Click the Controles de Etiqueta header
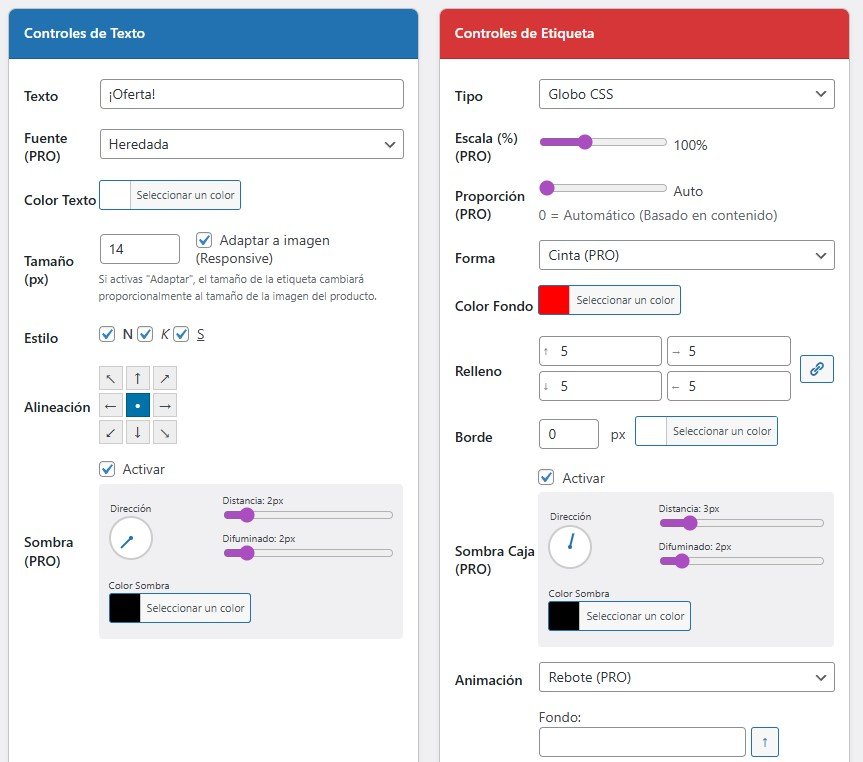 pos(524,33)
